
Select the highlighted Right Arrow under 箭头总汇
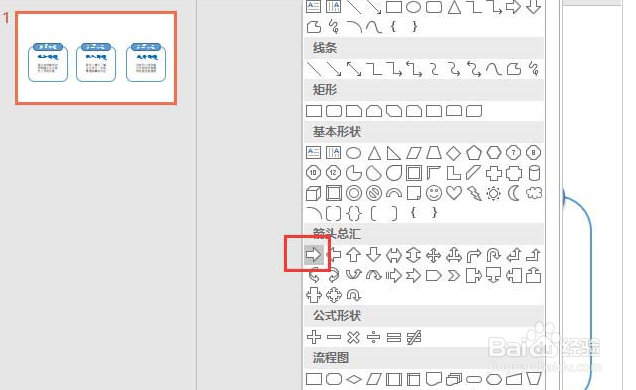pyautogui.click(x=313, y=255)
